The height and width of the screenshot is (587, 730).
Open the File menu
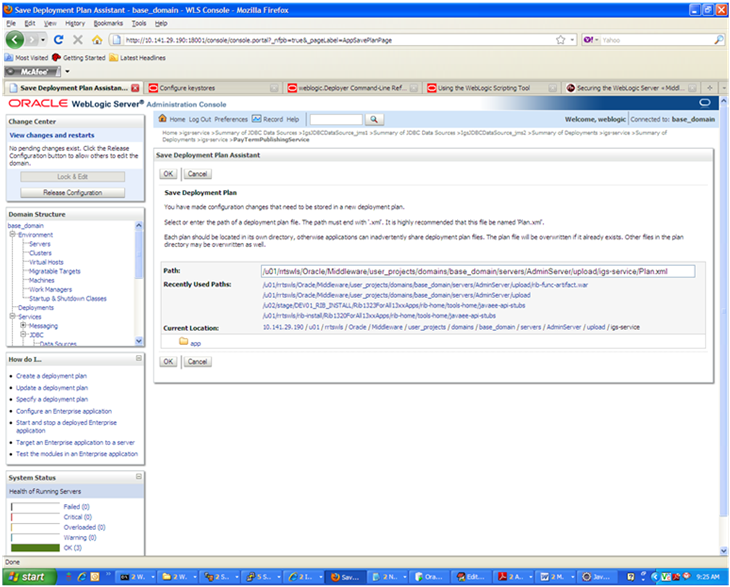click(11, 23)
